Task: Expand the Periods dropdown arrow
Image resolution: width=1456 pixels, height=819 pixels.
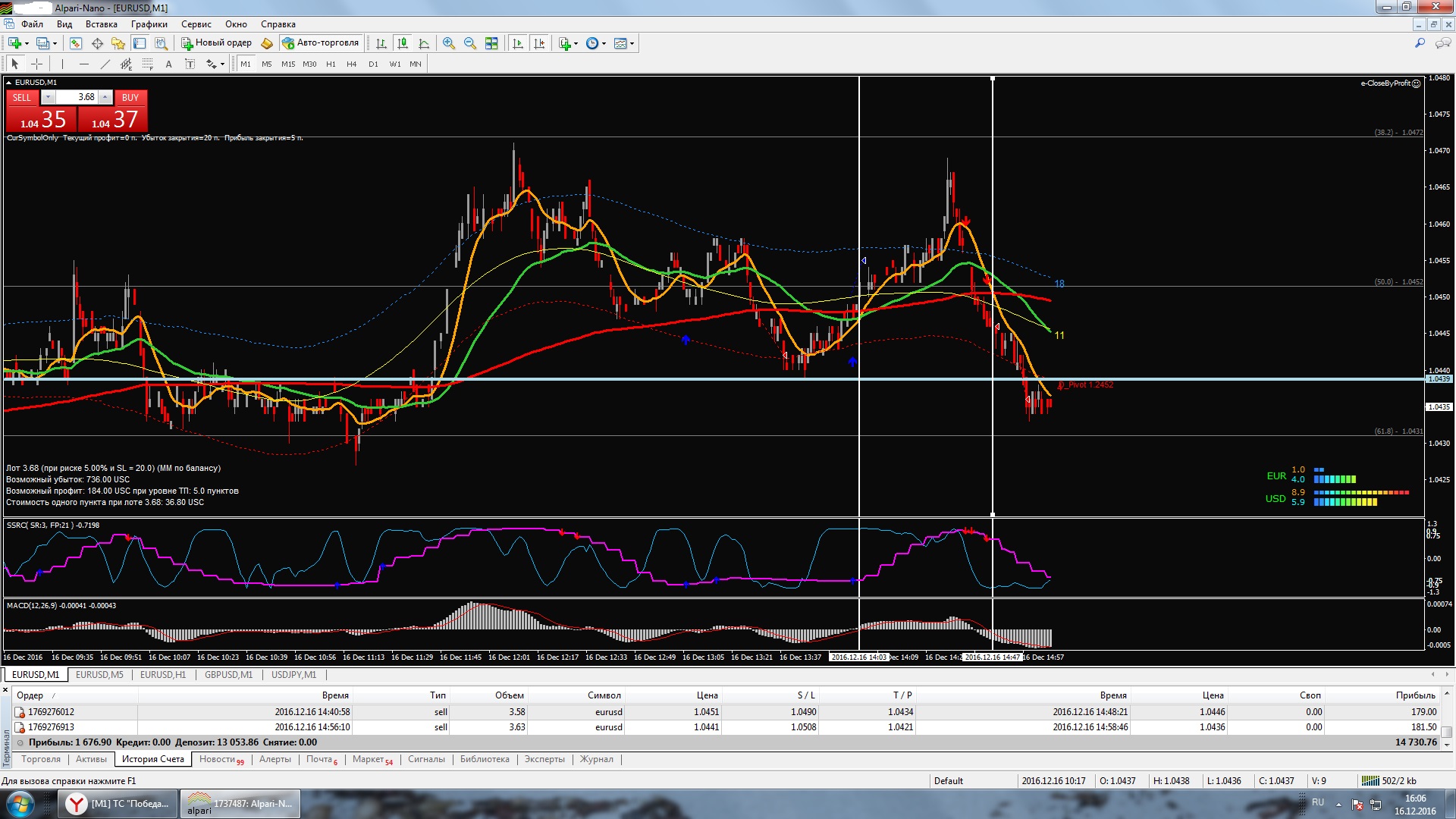Action: click(x=604, y=43)
